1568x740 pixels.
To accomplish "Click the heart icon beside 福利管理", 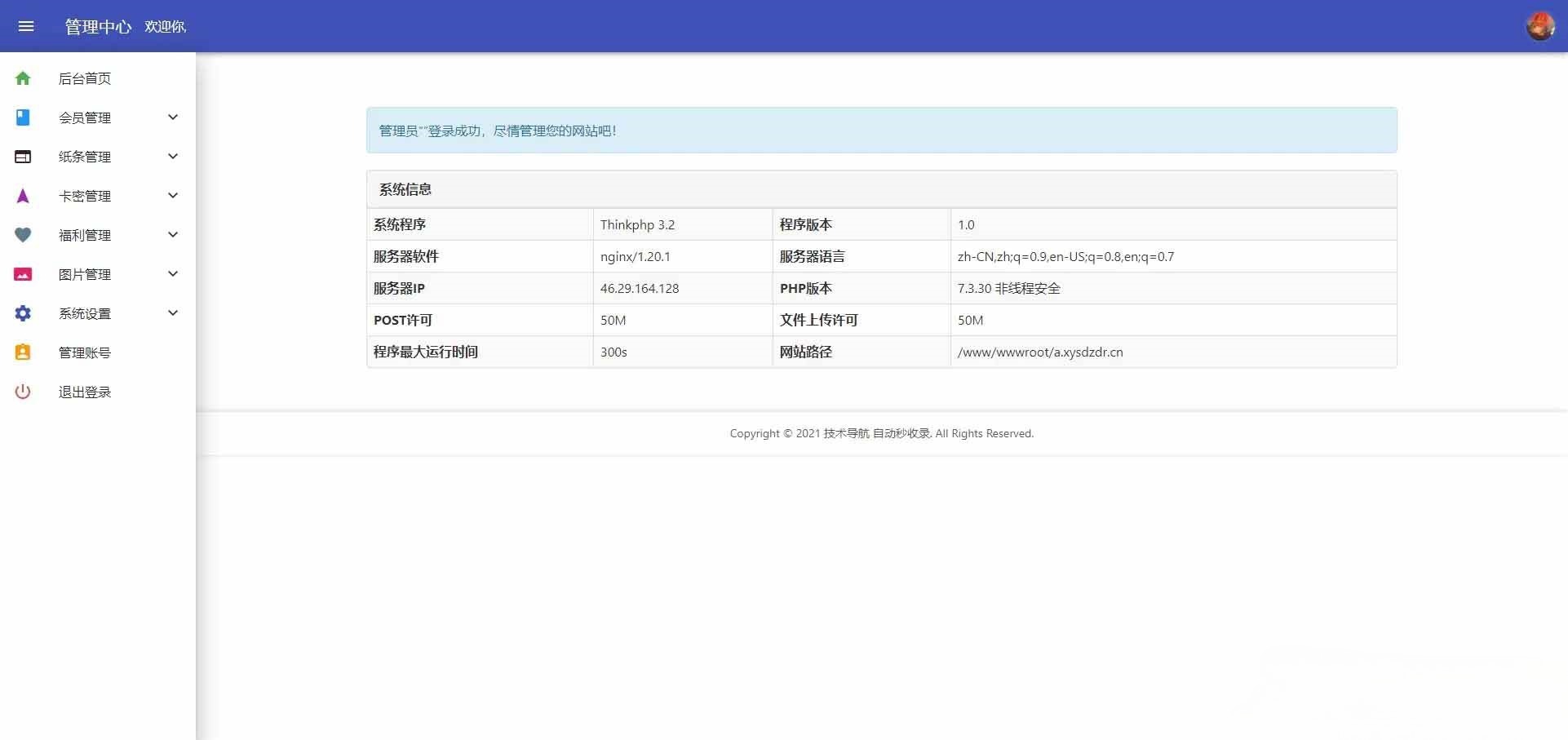I will coord(22,235).
